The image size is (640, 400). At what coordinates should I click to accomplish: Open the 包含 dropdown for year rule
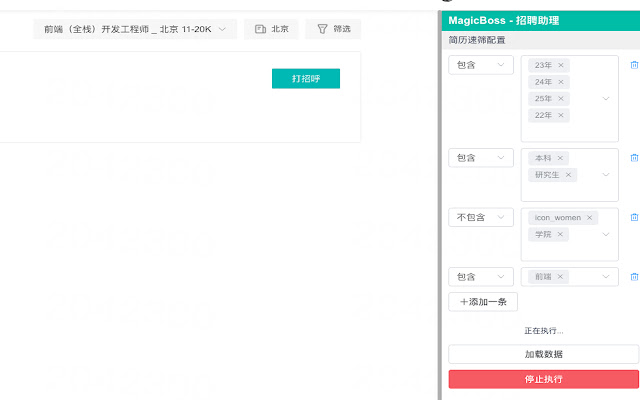tap(481, 65)
